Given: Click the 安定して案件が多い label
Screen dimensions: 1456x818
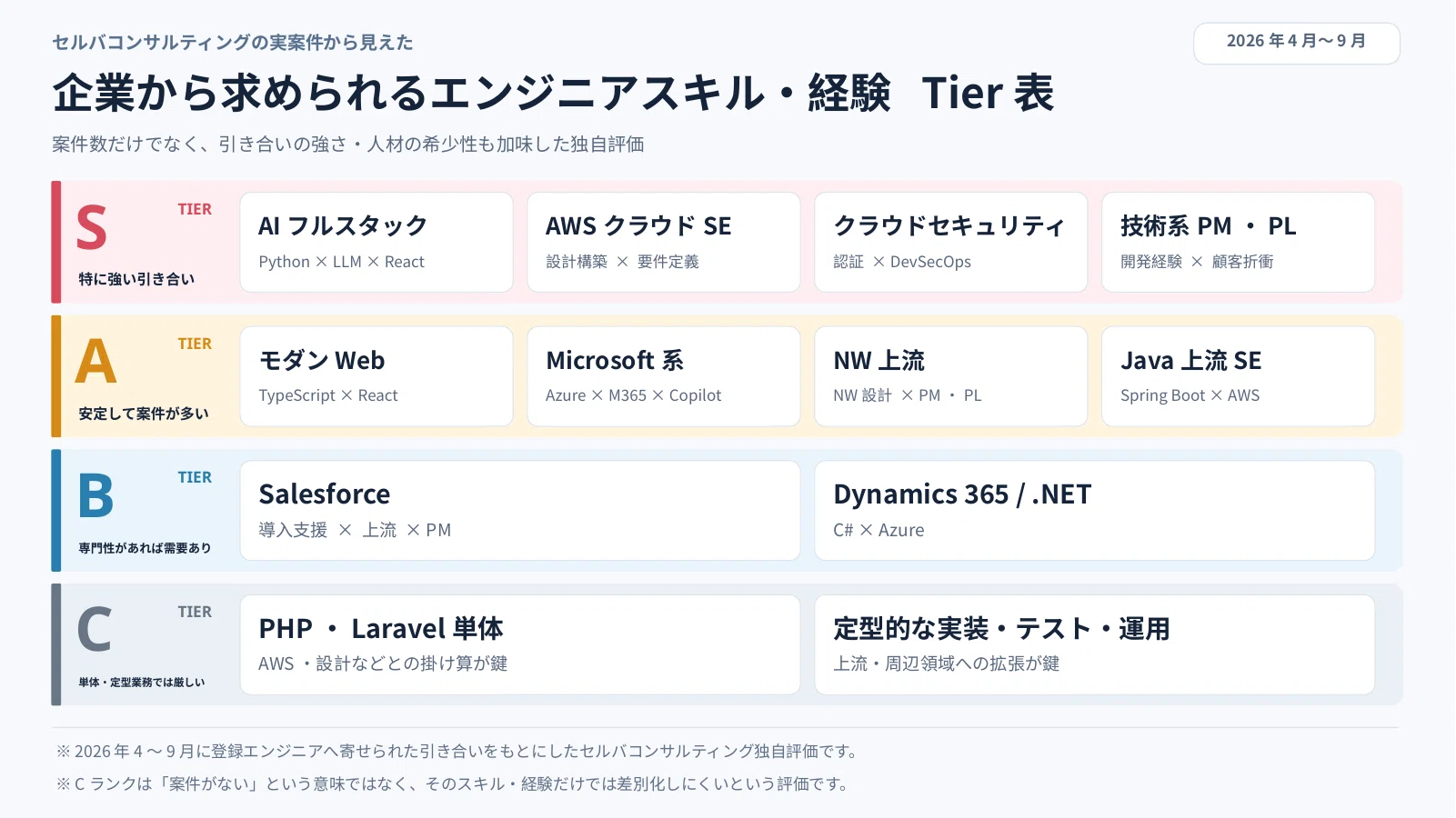Looking at the screenshot, I should pos(144,414).
